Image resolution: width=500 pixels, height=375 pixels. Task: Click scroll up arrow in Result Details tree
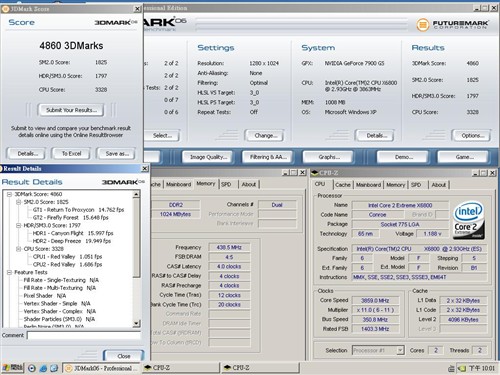tap(136, 194)
